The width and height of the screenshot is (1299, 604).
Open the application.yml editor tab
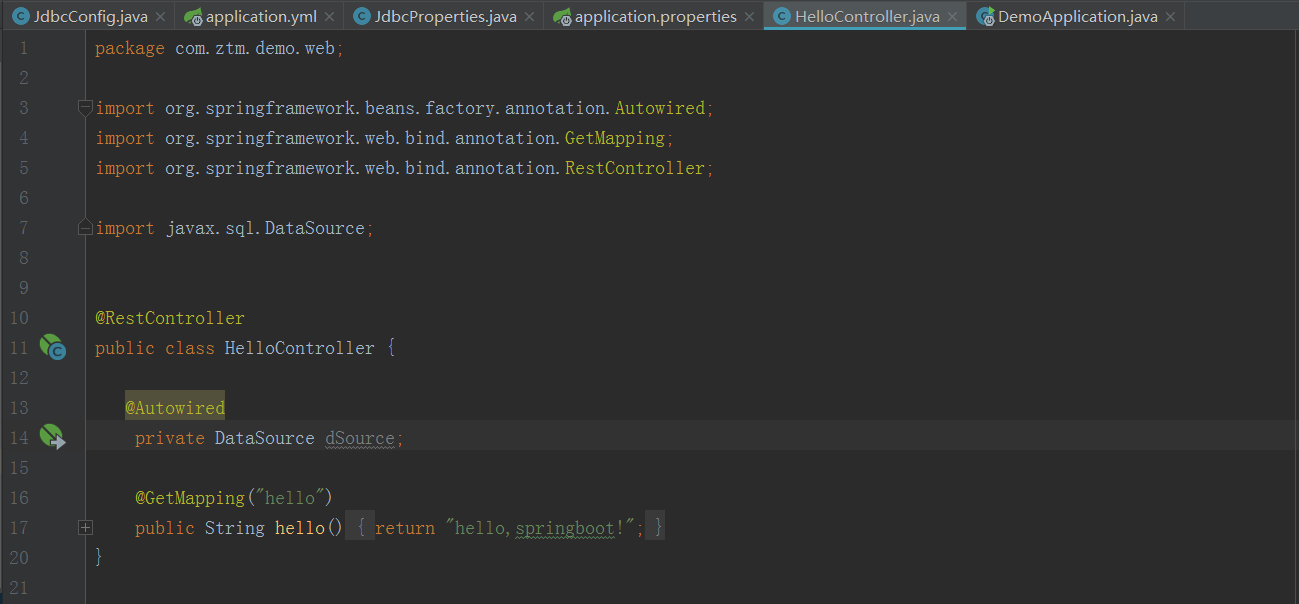click(261, 16)
